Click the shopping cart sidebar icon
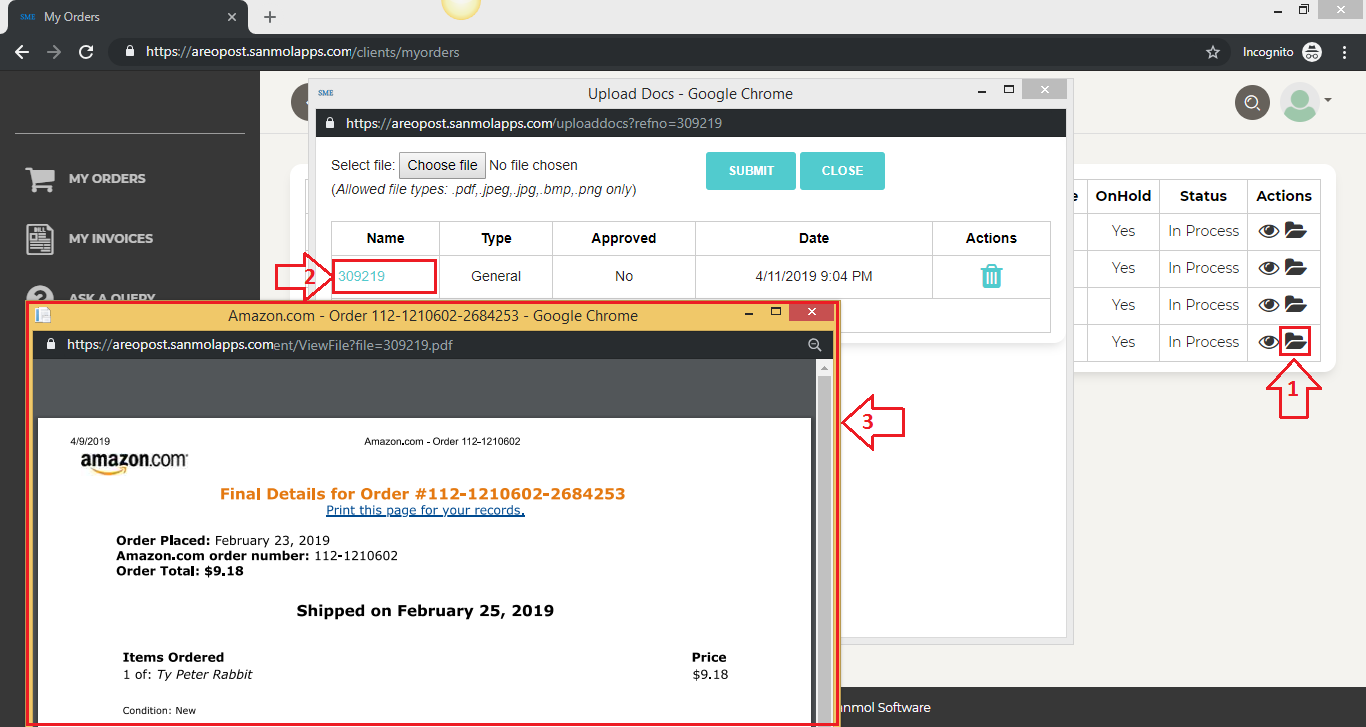The height and width of the screenshot is (727, 1366). coord(40,179)
